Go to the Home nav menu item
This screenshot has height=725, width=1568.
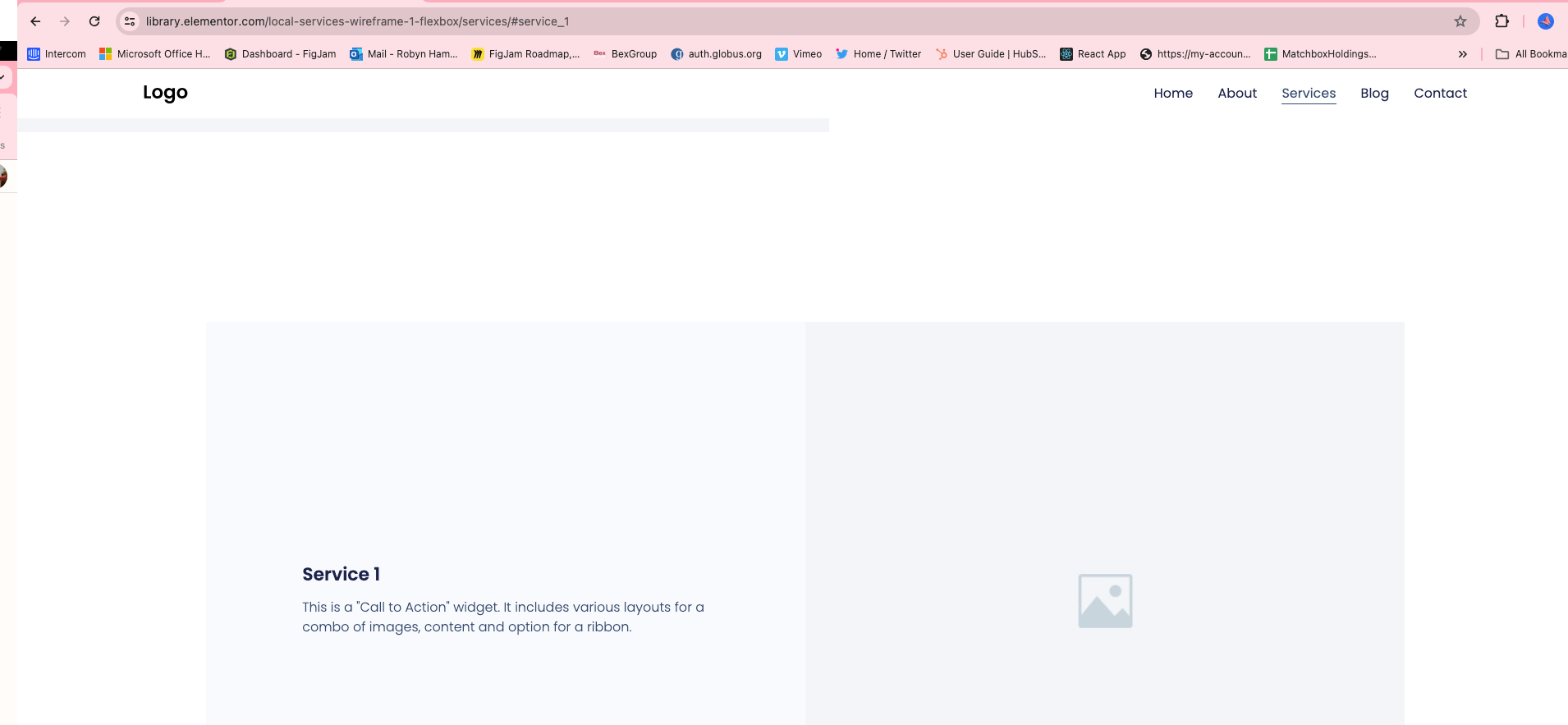(x=1172, y=94)
